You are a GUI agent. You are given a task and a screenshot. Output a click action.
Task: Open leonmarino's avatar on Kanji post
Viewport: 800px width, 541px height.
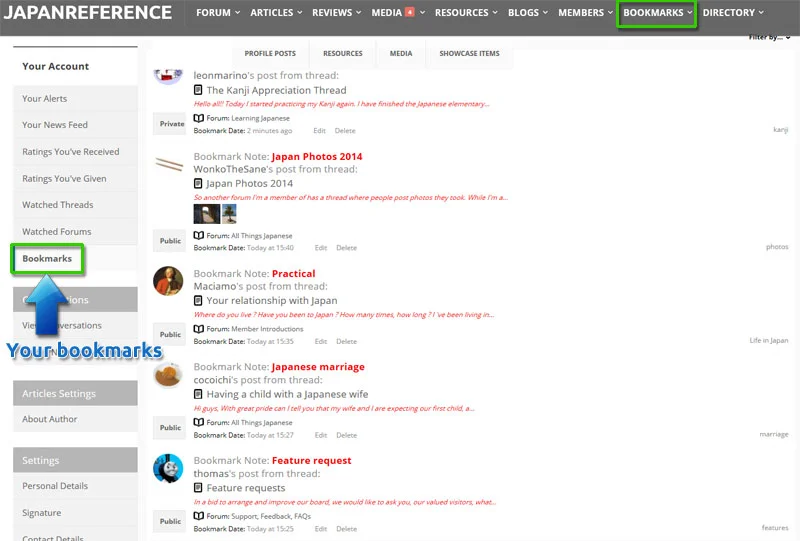(168, 77)
